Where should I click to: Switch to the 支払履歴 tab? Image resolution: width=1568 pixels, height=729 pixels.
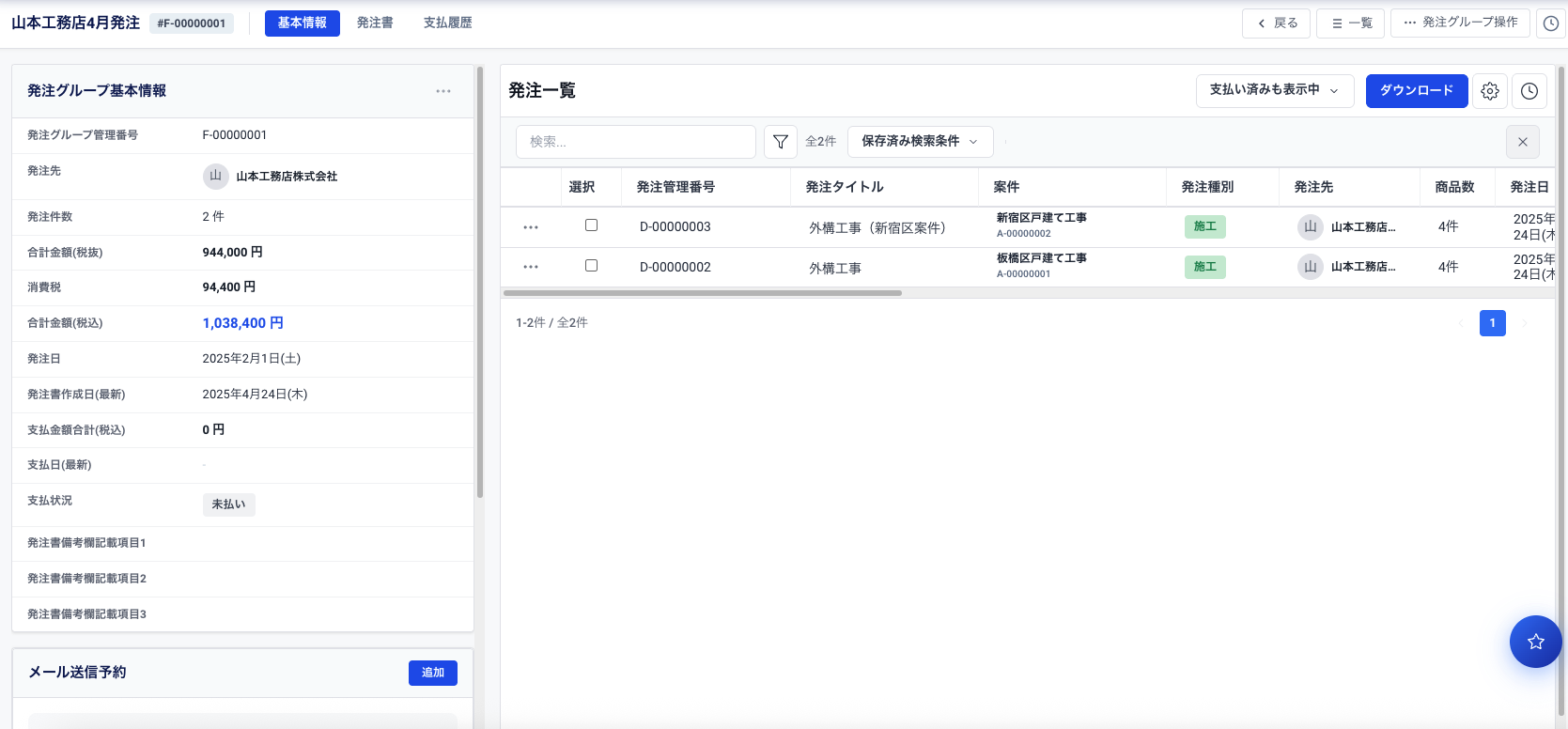[x=448, y=23]
